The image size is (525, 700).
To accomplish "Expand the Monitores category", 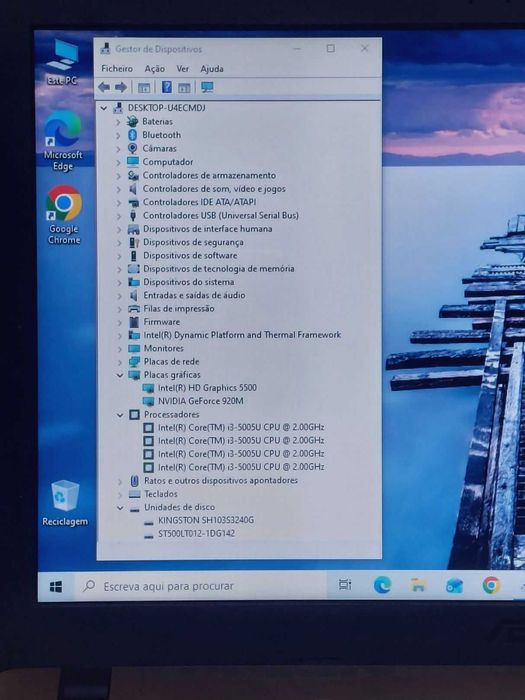I will coord(120,349).
